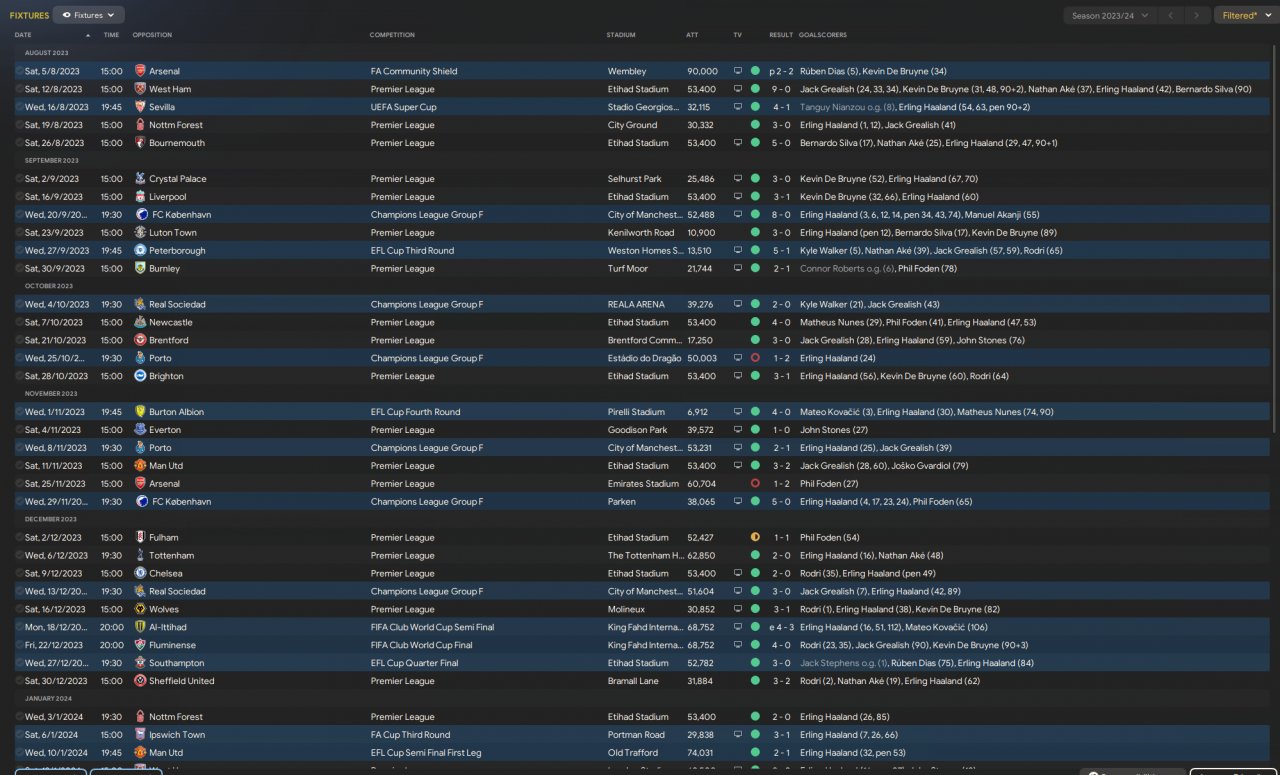Viewport: 1280px width, 775px height.
Task: Tick the selection circle for Sat, 2/9/2023
Action: [18, 179]
